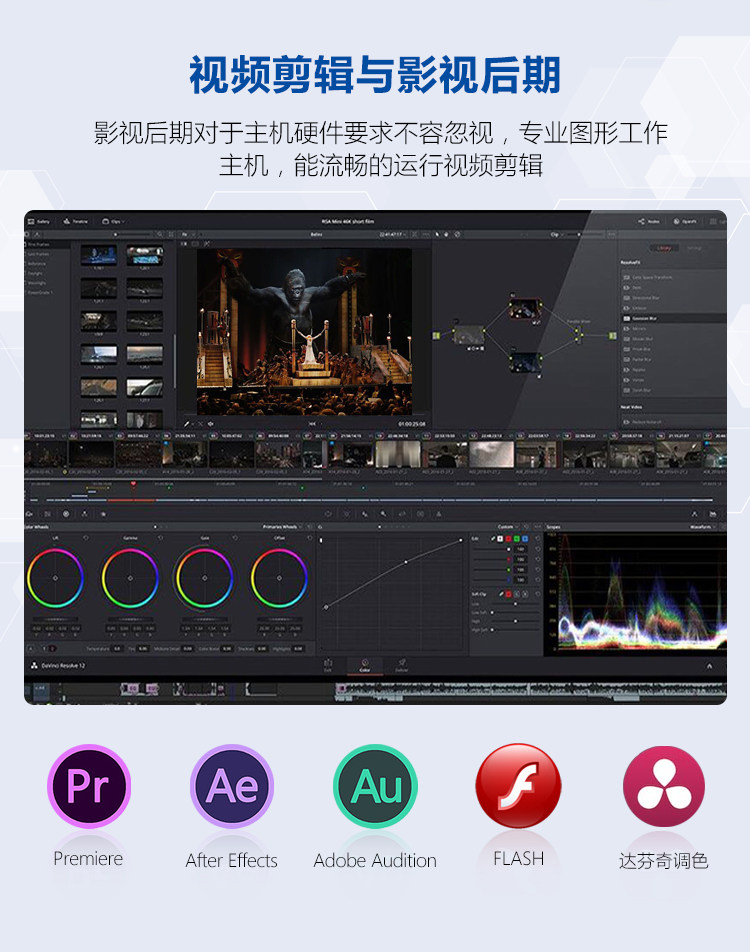Click the Highlights value field
Image resolution: width=750 pixels, height=952 pixels.
298,648
